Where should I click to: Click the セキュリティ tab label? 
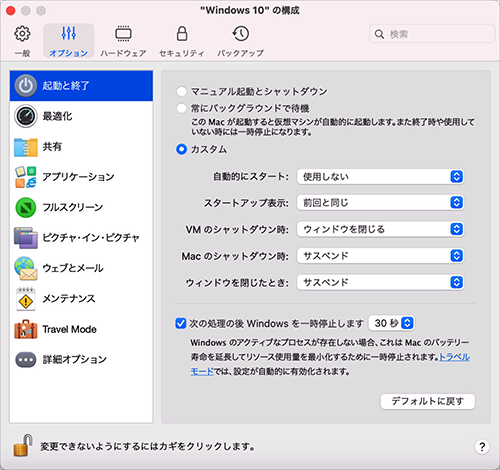tap(182, 53)
